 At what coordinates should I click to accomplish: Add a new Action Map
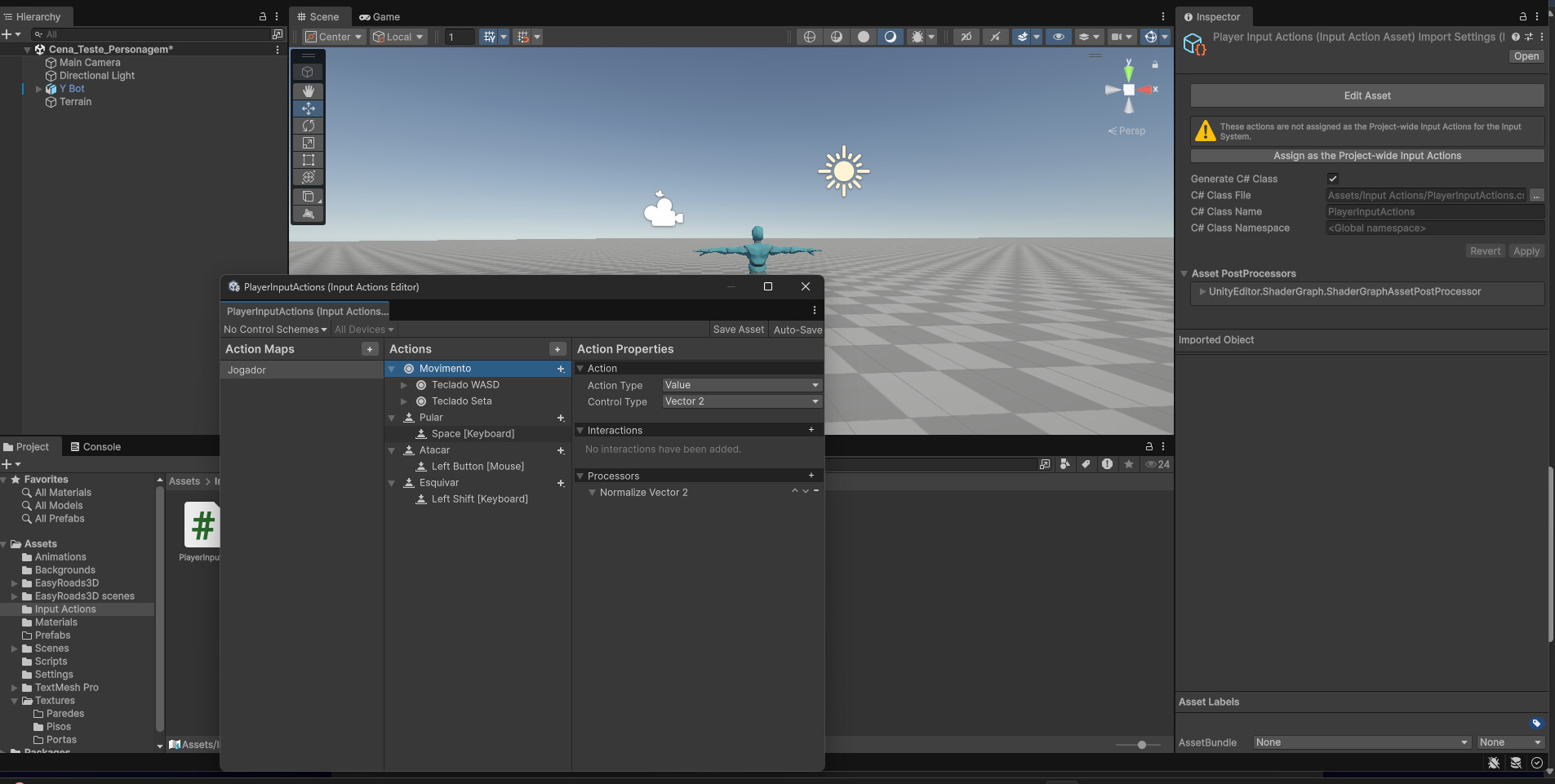coord(370,349)
